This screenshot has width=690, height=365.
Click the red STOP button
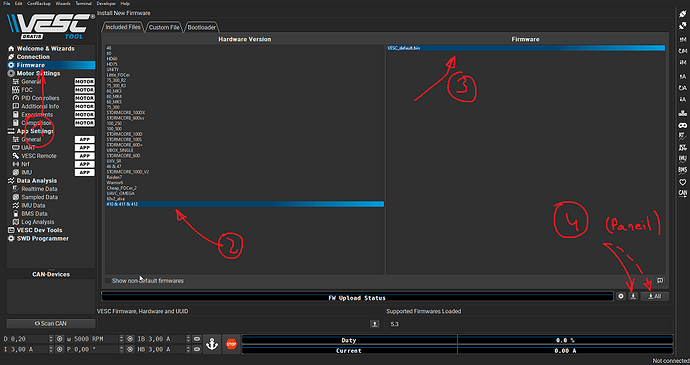tap(231, 344)
